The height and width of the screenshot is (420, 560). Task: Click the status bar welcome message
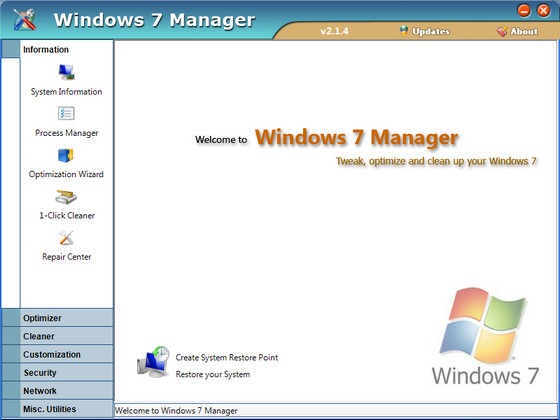pyautogui.click(x=176, y=411)
